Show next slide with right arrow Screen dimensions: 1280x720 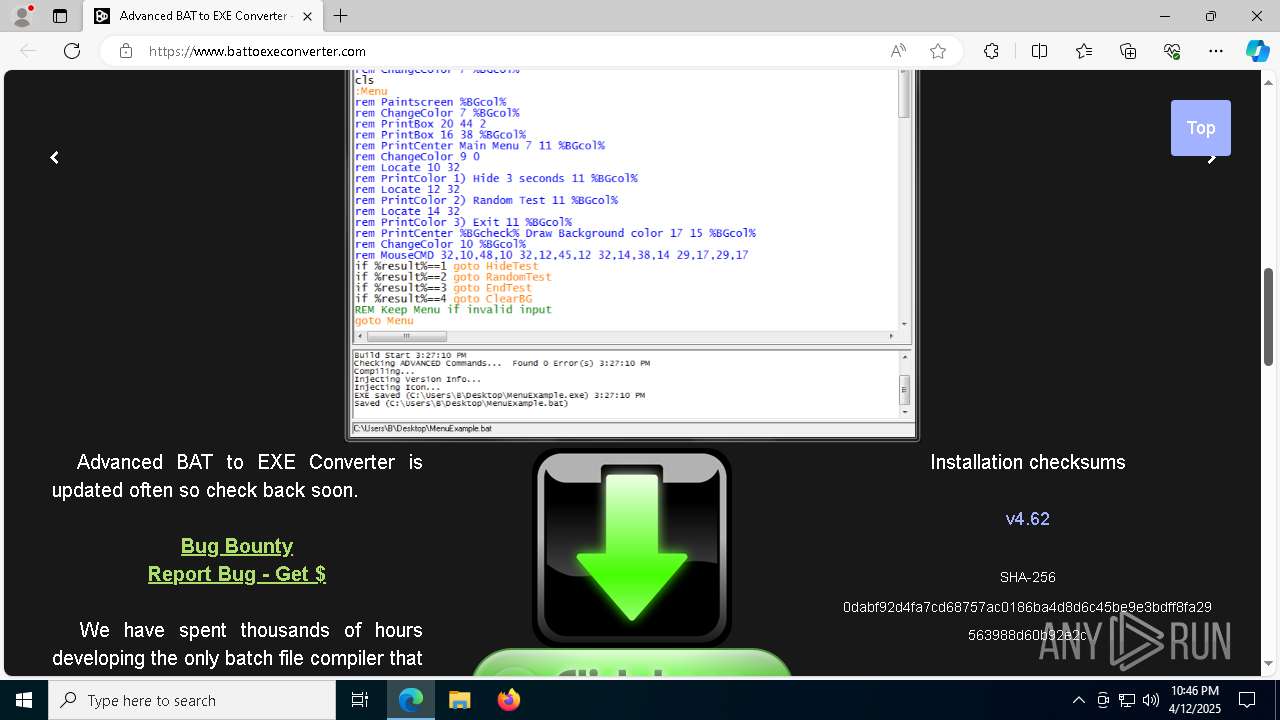pos(1212,158)
